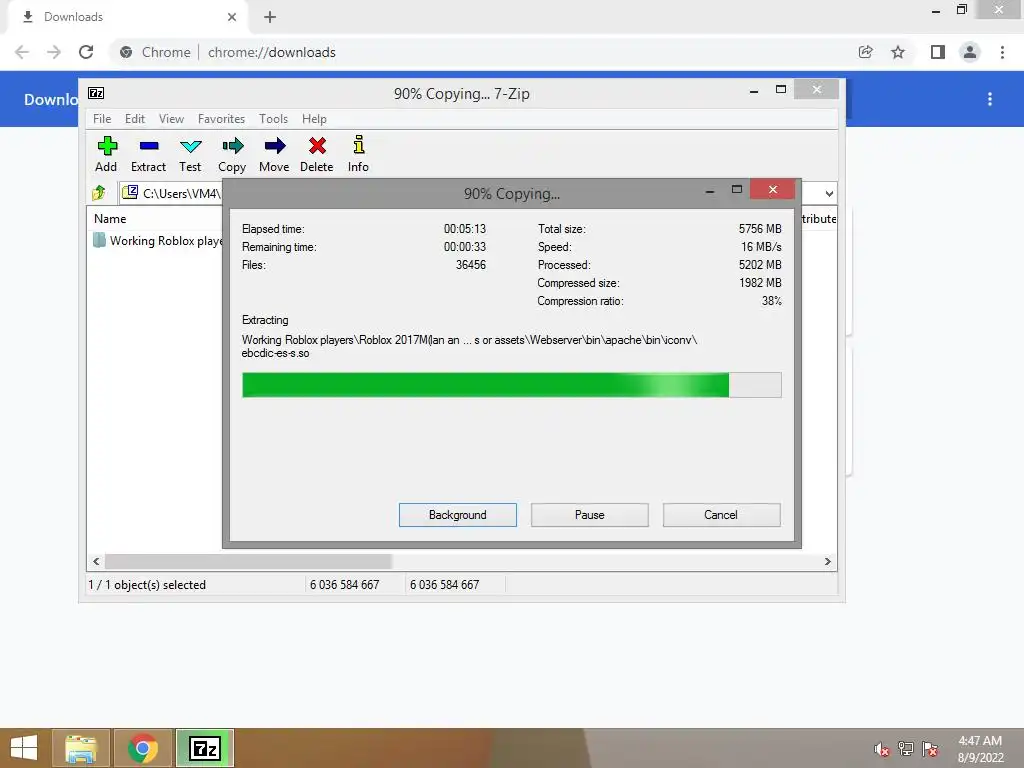1024x768 pixels.
Task: Bookmark this page with the star icon
Action: point(898,52)
